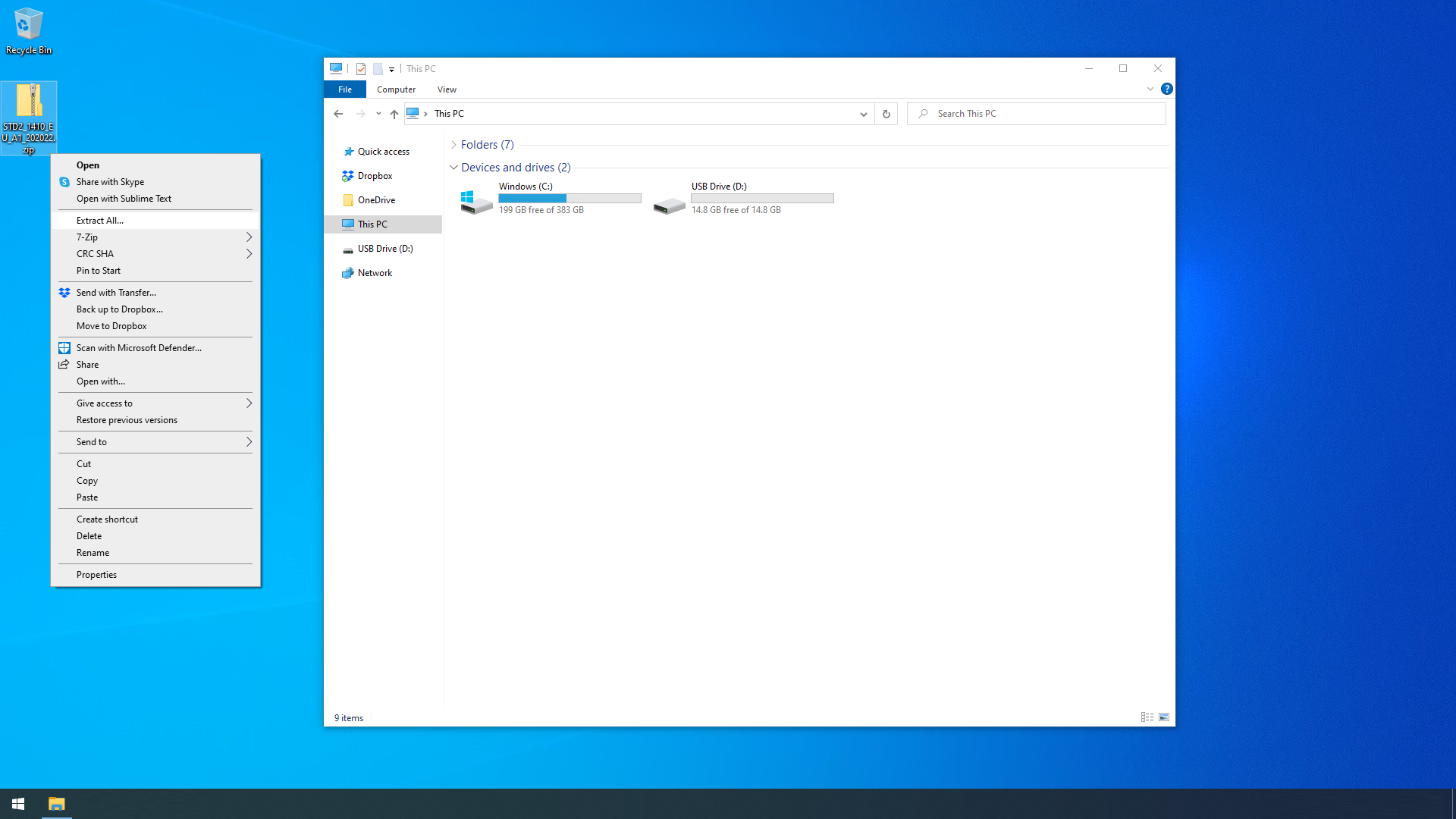Select Dropbox in navigation pane
The image size is (1456, 819).
(375, 176)
